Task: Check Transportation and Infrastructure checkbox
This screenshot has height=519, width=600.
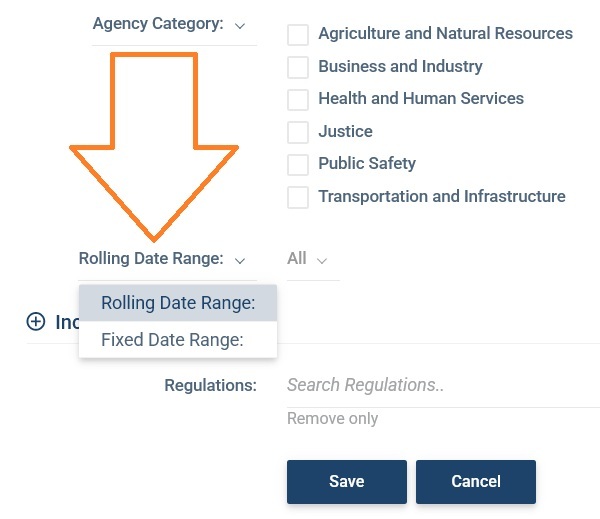Action: pyautogui.click(x=298, y=197)
